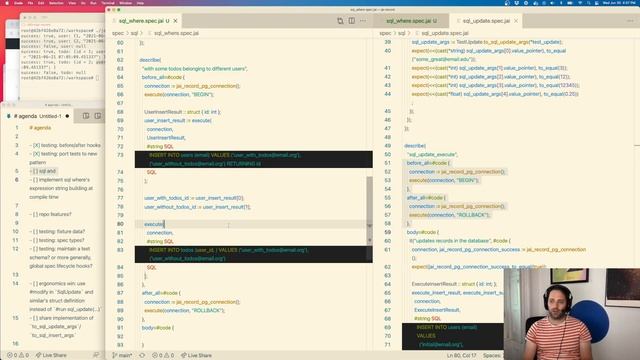
Task: Select left sql_where.spec.jai U tab
Action: pyautogui.click(x=143, y=20)
